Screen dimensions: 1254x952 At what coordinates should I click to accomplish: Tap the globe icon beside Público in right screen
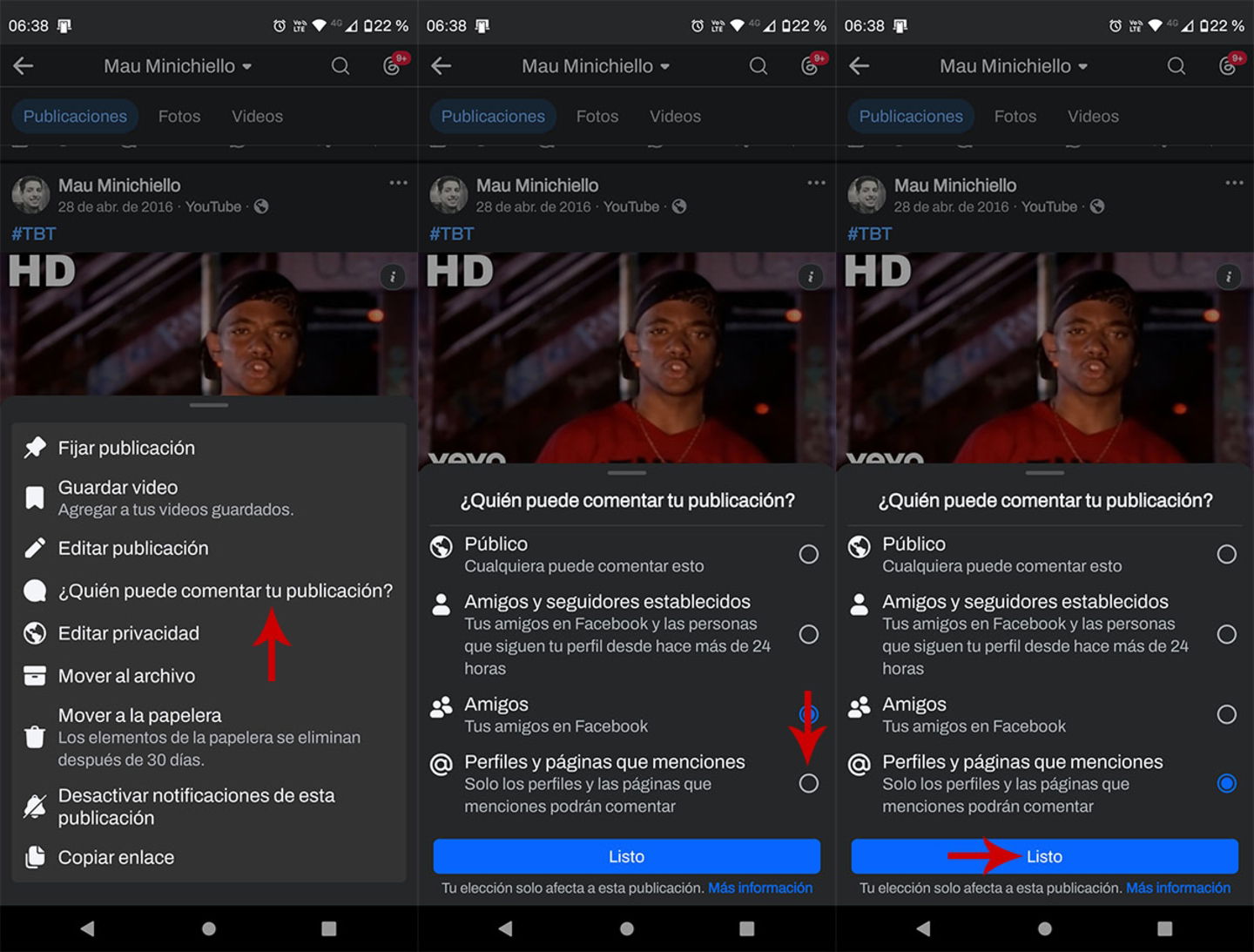(x=860, y=547)
